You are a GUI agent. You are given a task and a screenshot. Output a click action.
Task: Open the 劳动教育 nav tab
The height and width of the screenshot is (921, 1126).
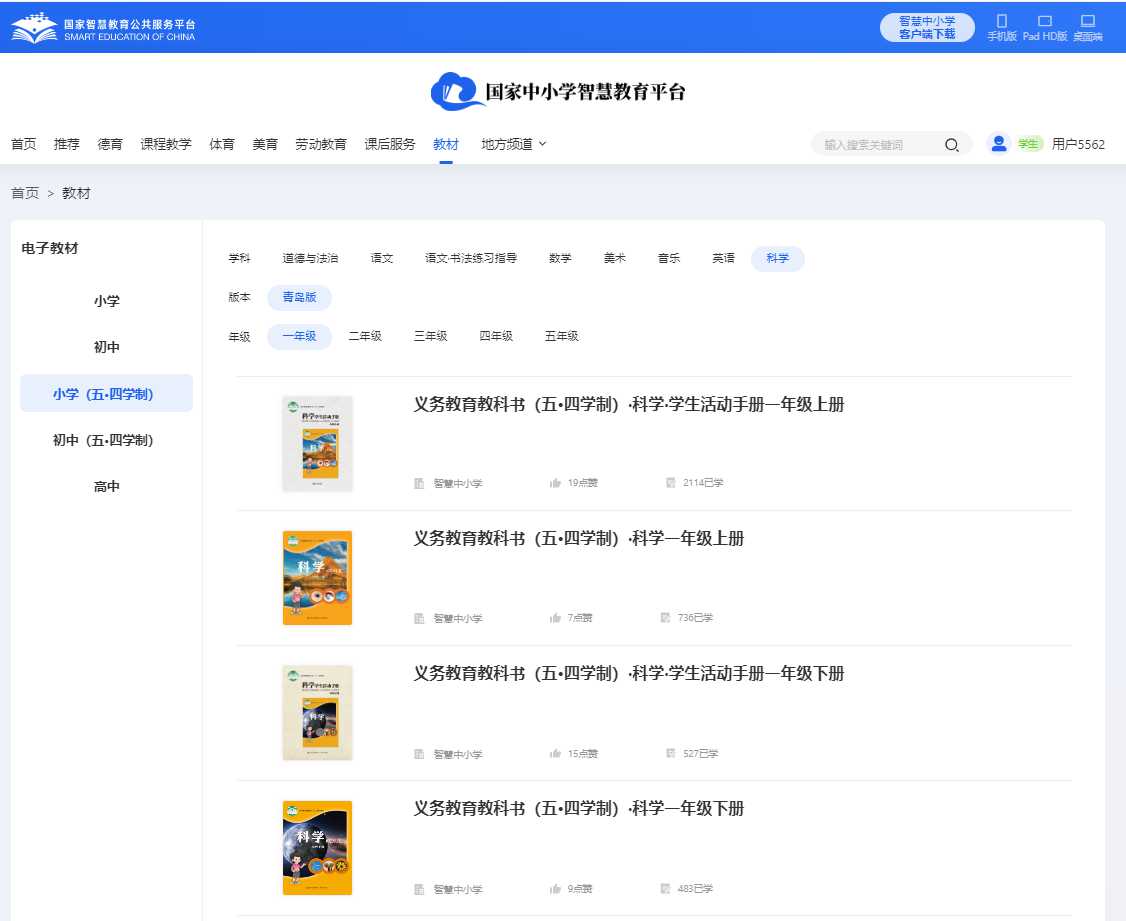[321, 144]
